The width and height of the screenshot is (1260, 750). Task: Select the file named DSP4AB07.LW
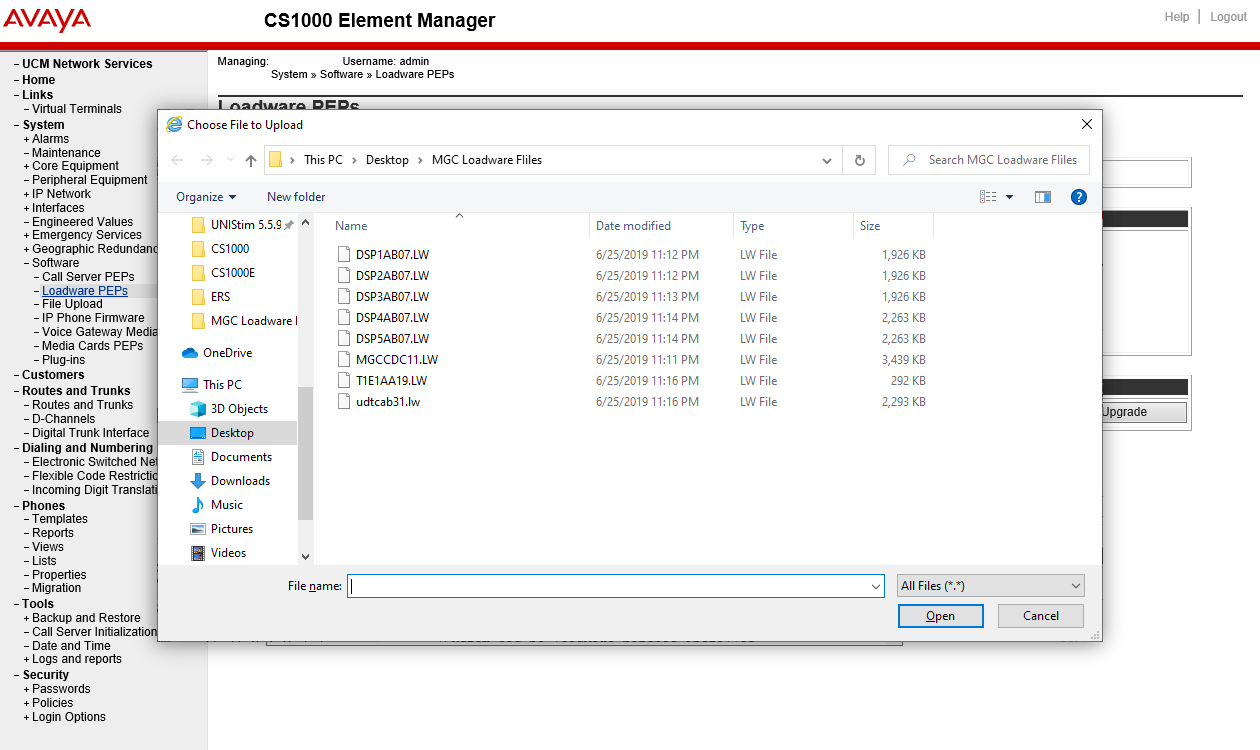(392, 318)
